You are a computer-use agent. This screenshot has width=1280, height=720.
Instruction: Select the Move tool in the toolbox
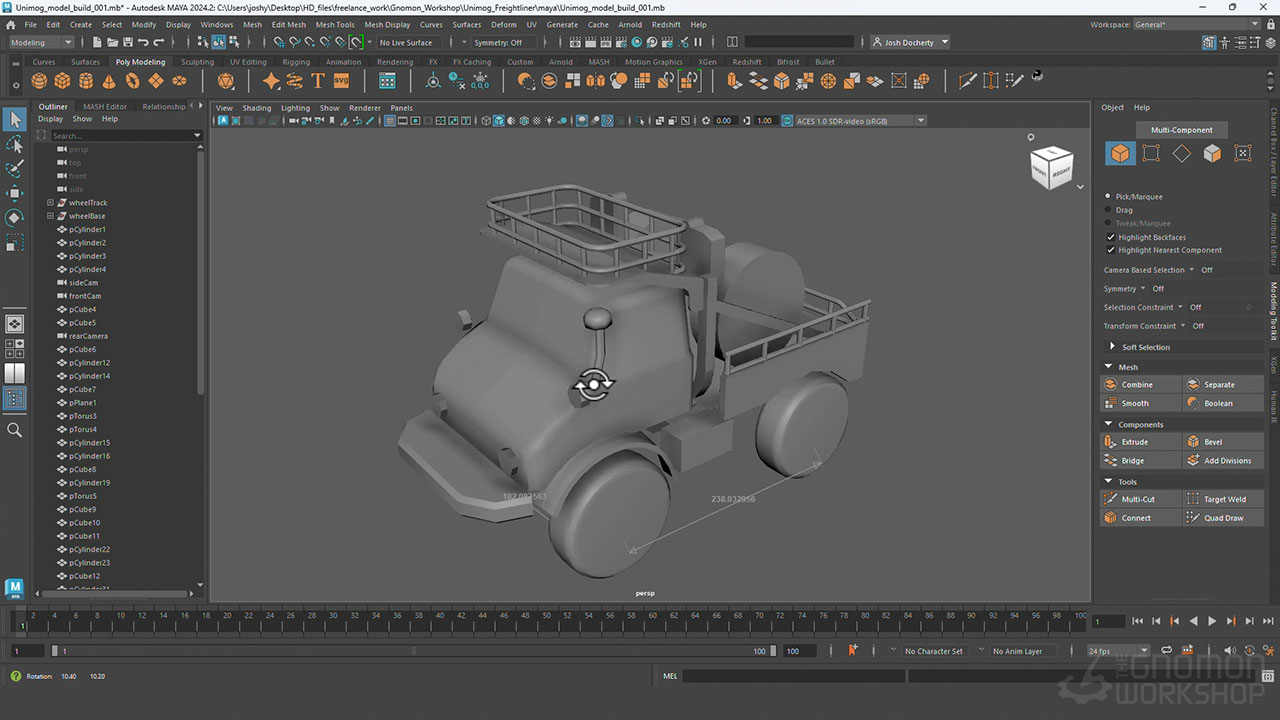[15, 193]
